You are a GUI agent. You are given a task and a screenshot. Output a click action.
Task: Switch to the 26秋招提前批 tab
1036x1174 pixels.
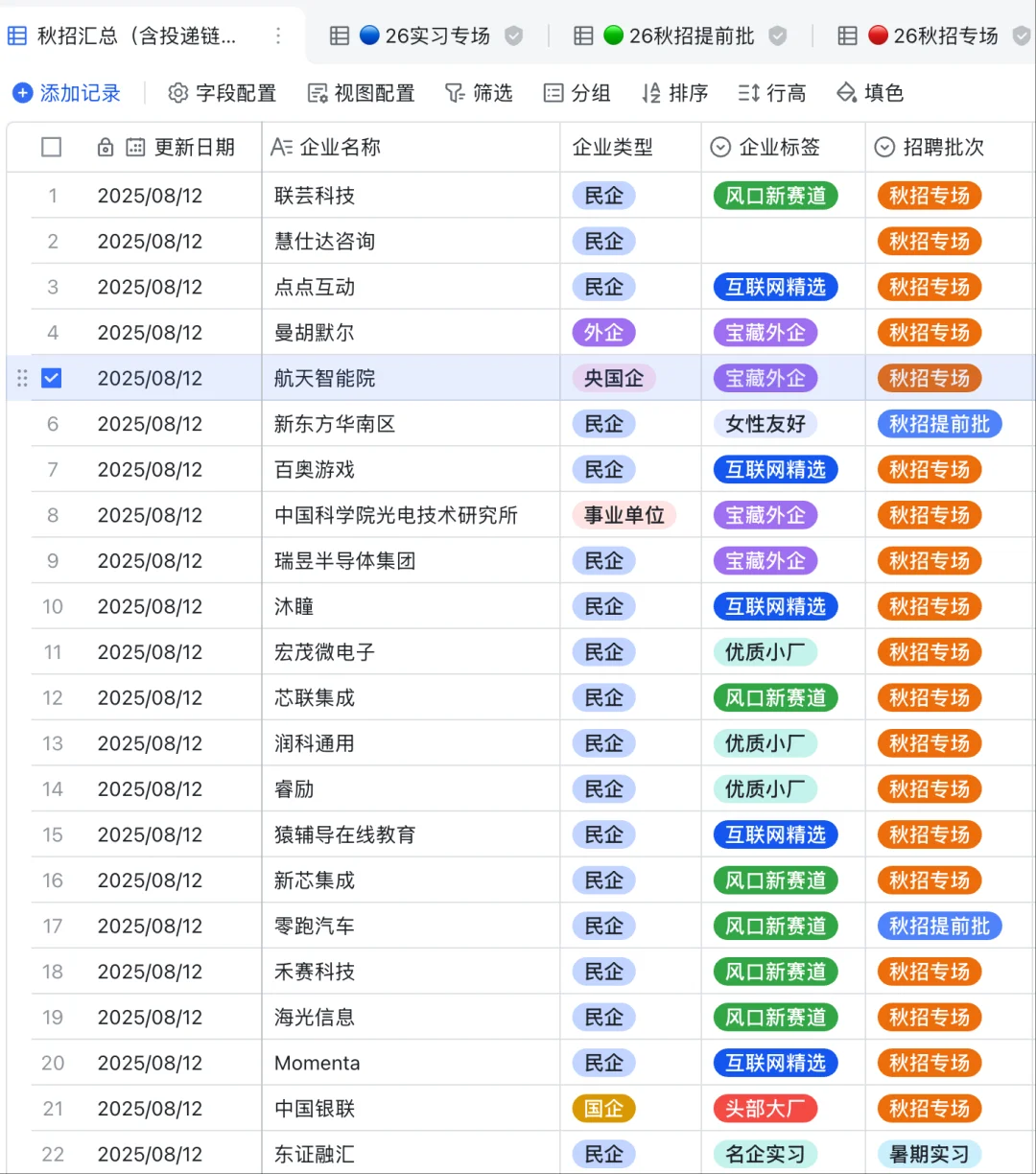pos(692,36)
